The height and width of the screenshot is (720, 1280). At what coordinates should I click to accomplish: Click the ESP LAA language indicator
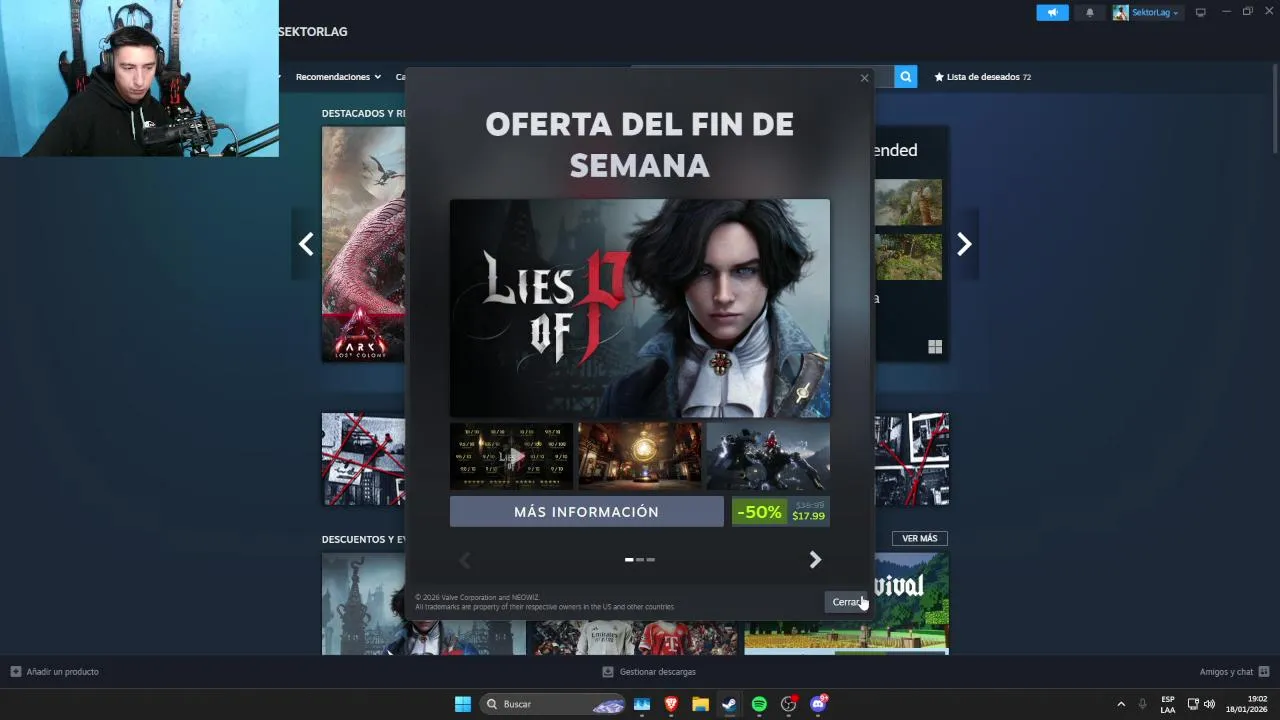(1168, 704)
